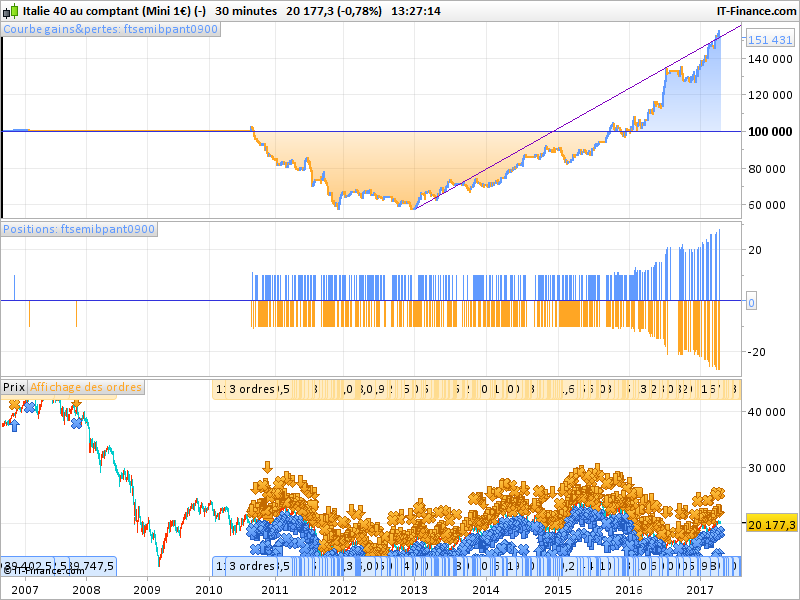This screenshot has width=800, height=600.
Task: Click the 30 000 price axis label
Action: coord(766,468)
